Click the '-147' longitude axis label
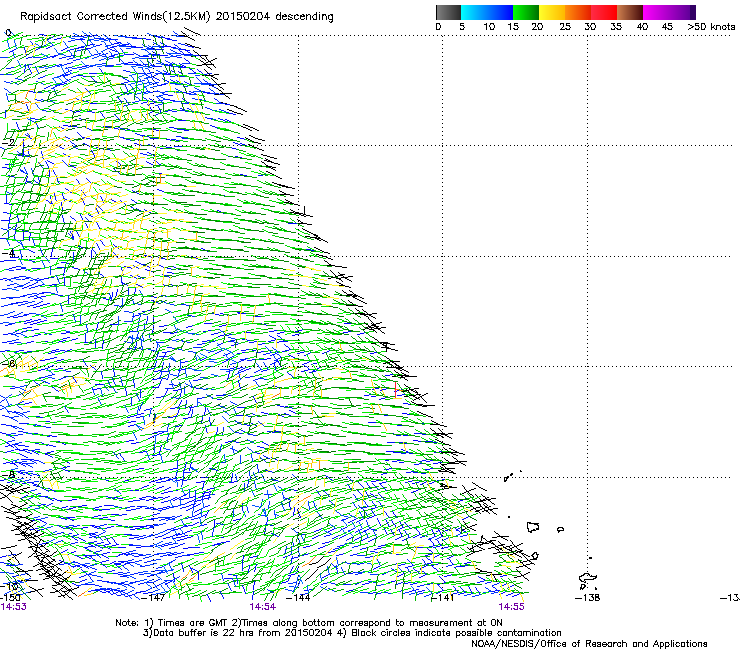The width and height of the screenshot is (740, 650). pos(154,598)
